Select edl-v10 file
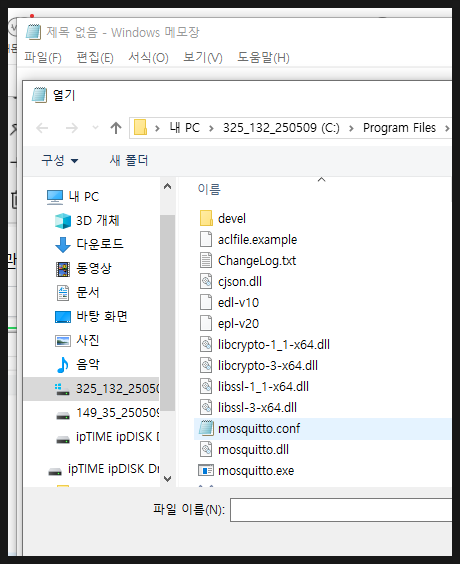Image resolution: width=460 pixels, height=564 pixels. click(x=238, y=303)
